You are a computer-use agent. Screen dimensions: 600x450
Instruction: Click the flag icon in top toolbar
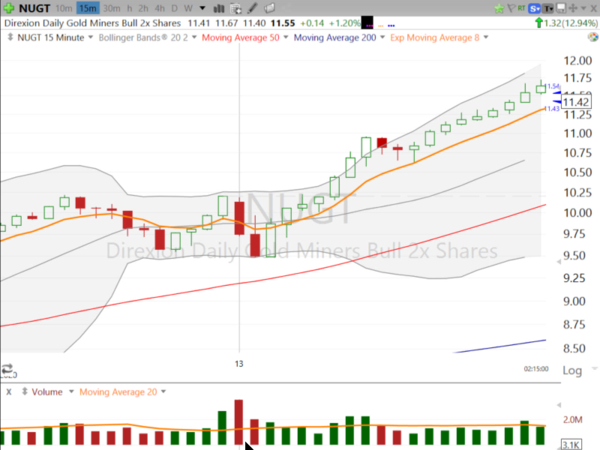click(x=511, y=8)
